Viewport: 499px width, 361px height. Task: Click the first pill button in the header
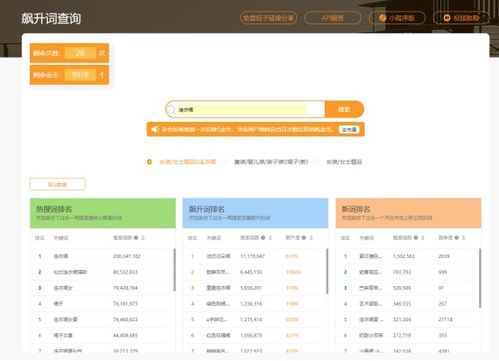pyautogui.click(x=268, y=18)
